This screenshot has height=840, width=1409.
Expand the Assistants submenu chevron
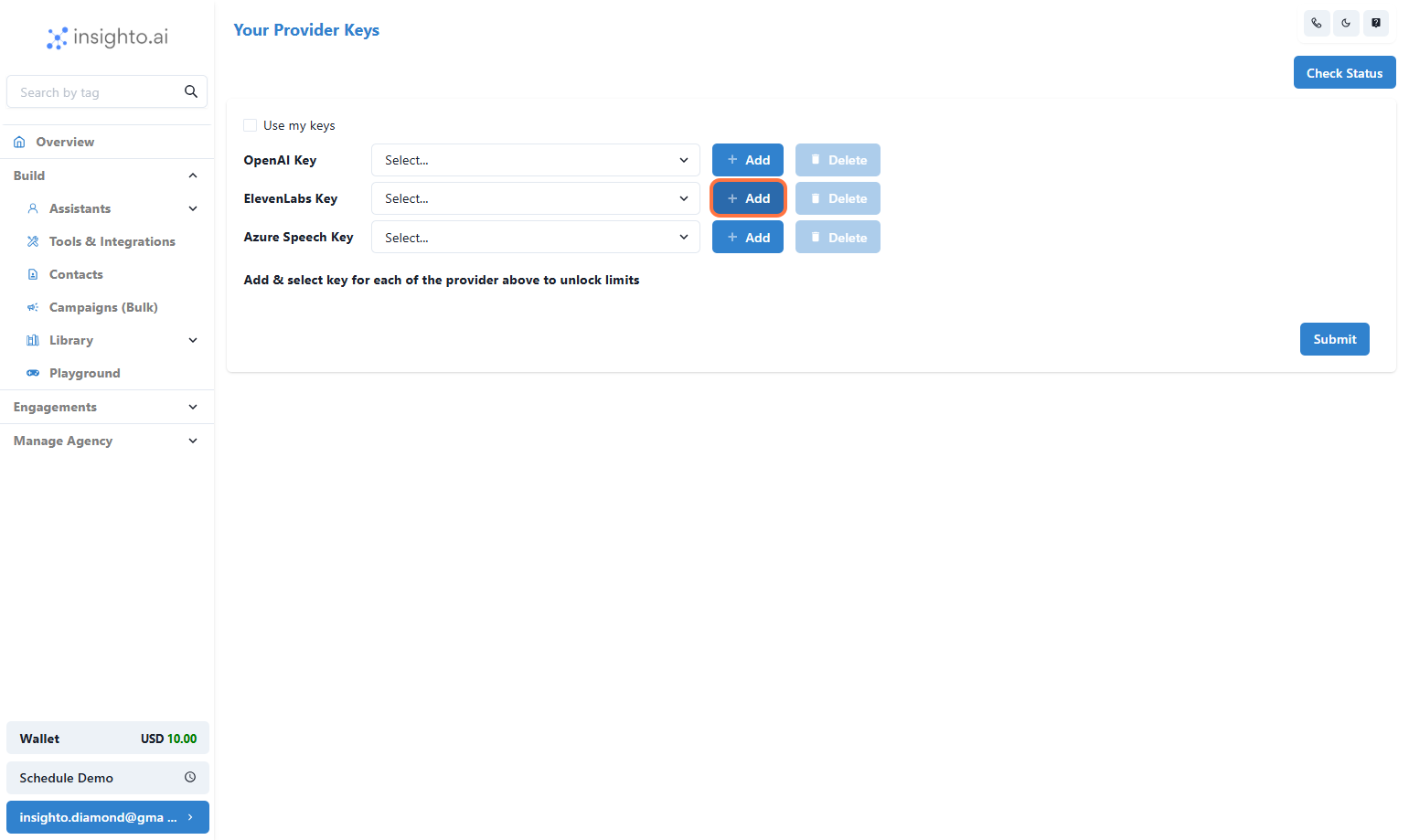click(193, 208)
